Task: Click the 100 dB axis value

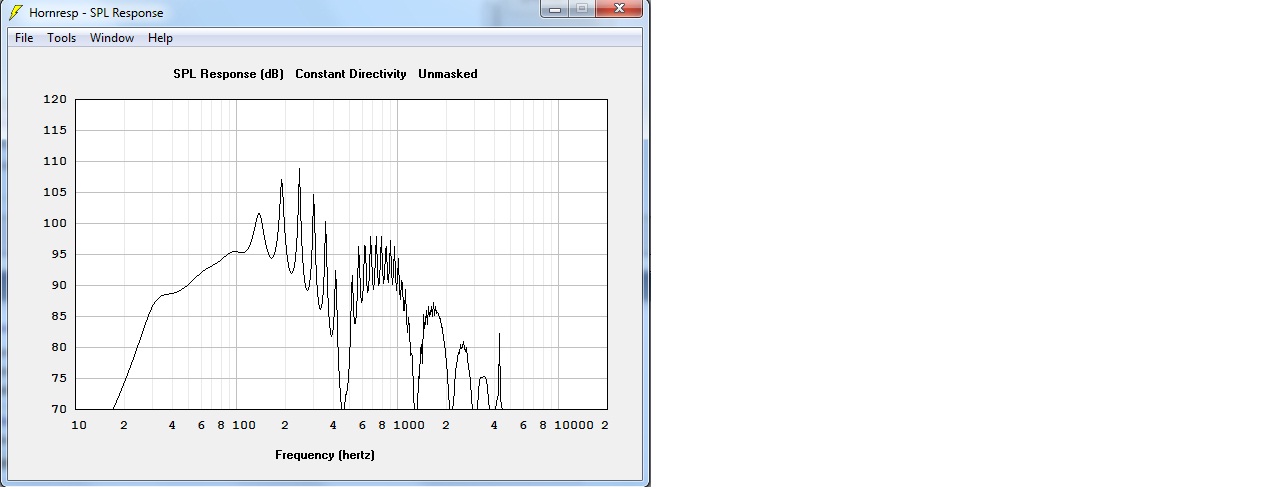Action: [x=55, y=223]
